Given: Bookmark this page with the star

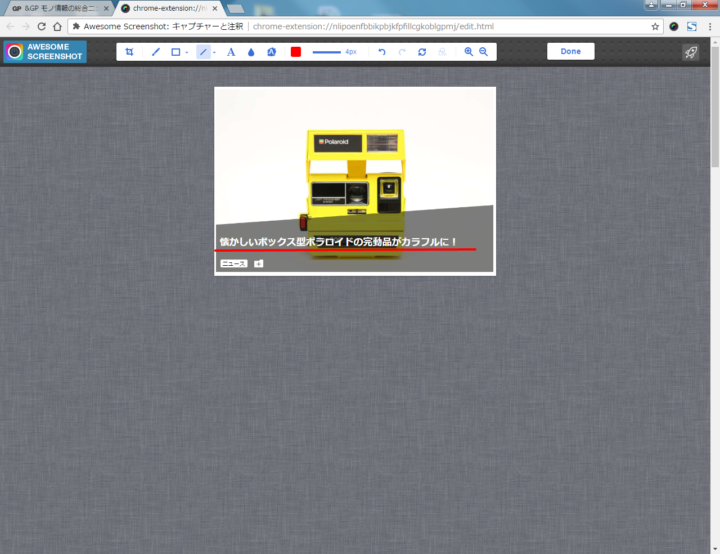Looking at the screenshot, I should coord(655,27).
